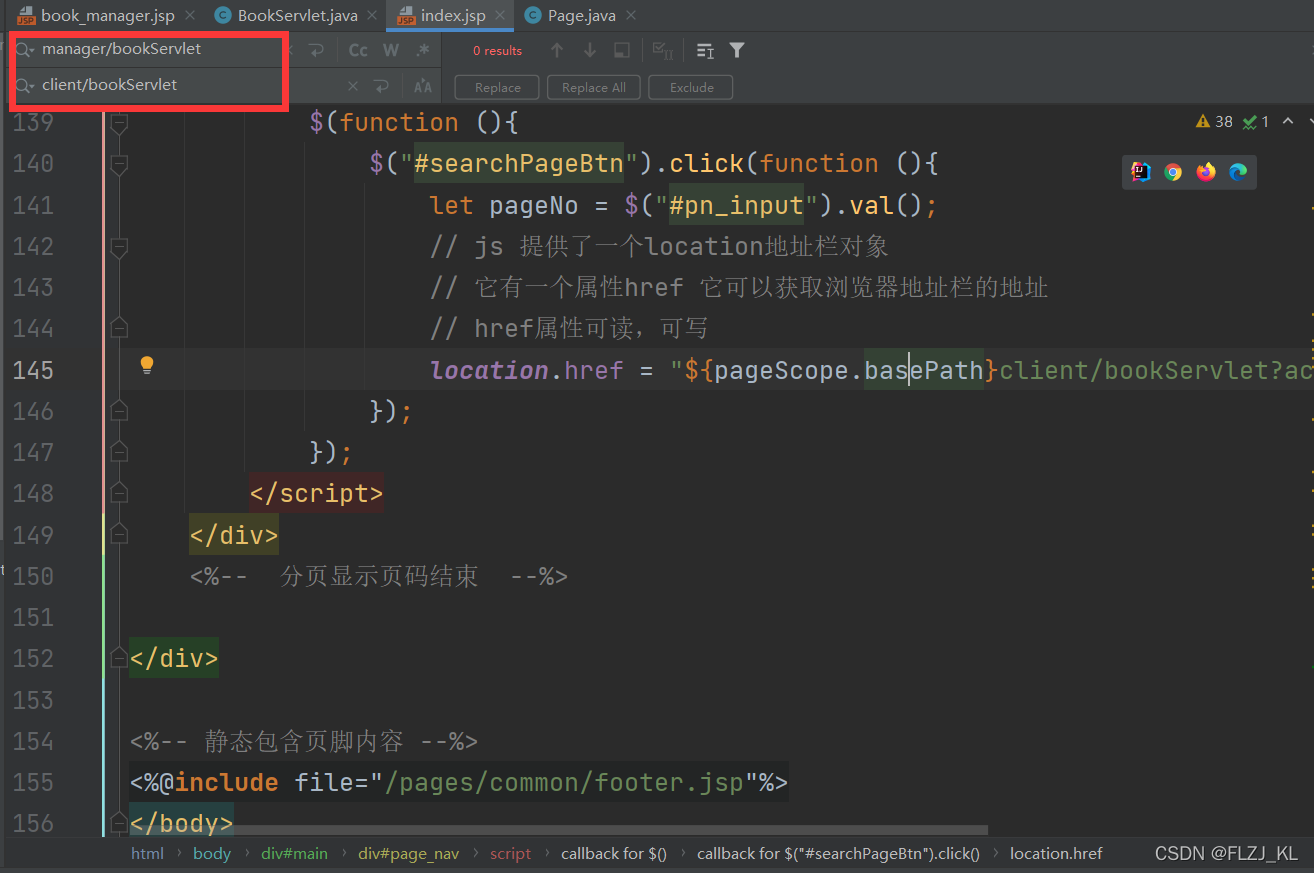Click the Exclude button

coord(692,87)
